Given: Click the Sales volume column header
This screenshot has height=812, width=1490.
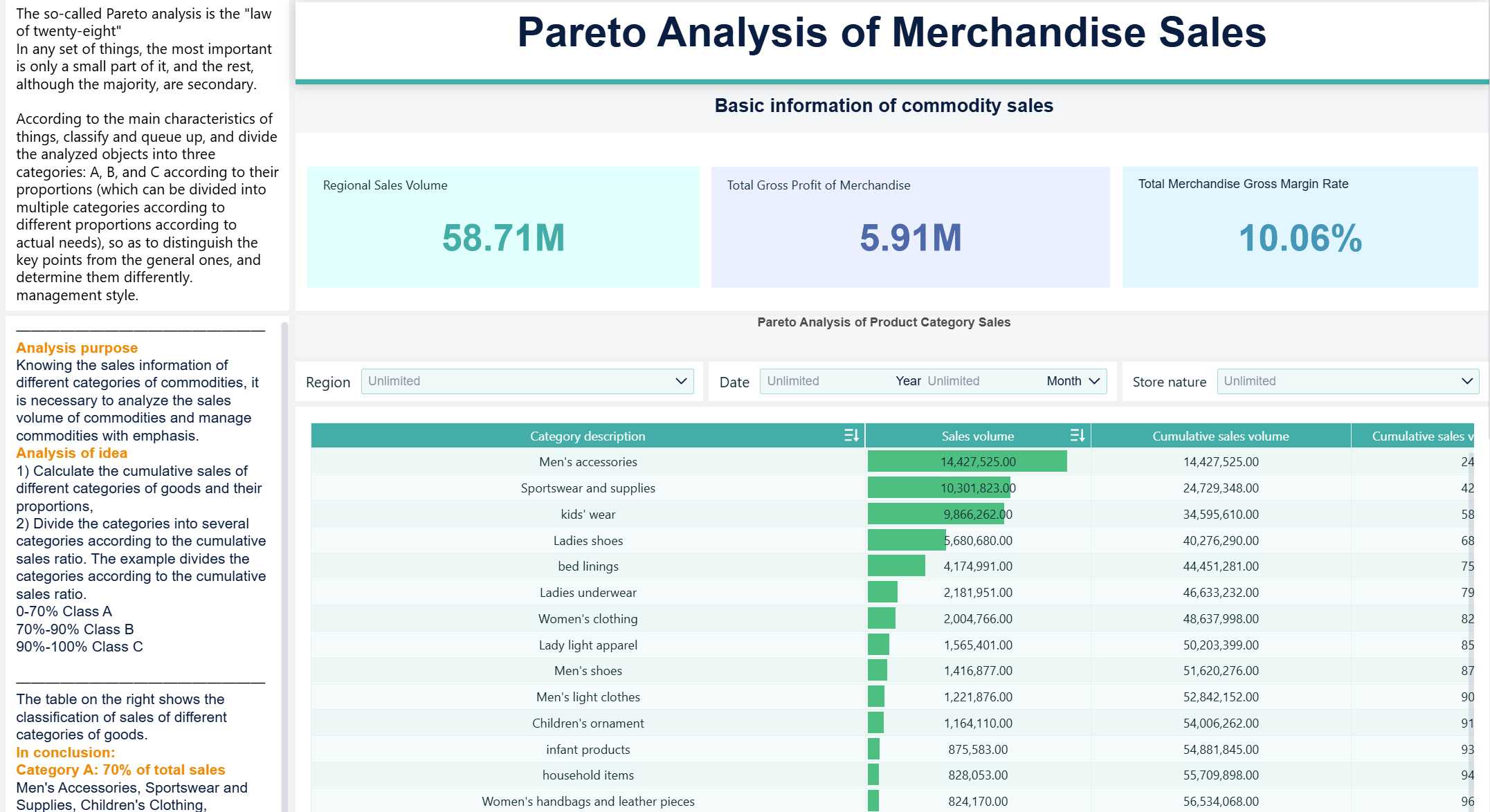Looking at the screenshot, I should click(977, 436).
